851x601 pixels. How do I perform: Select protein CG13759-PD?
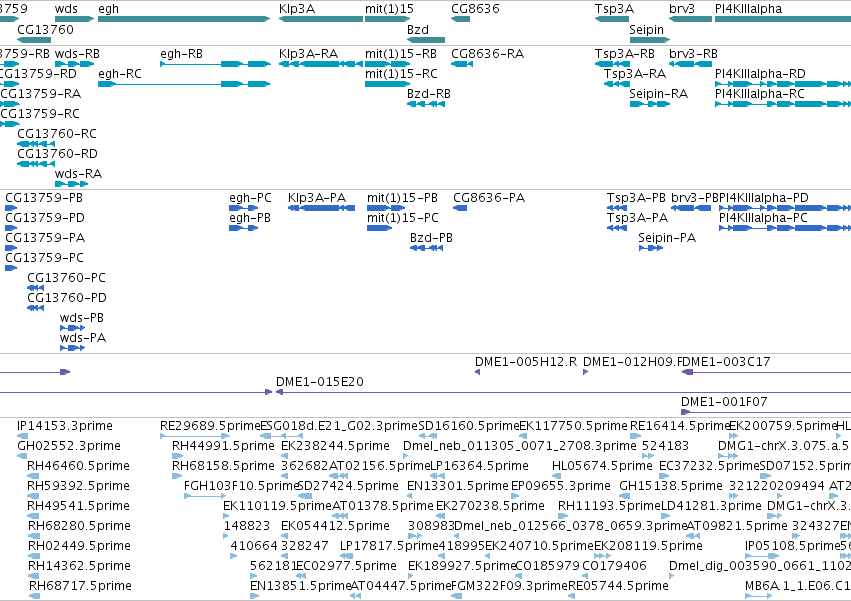[45, 218]
